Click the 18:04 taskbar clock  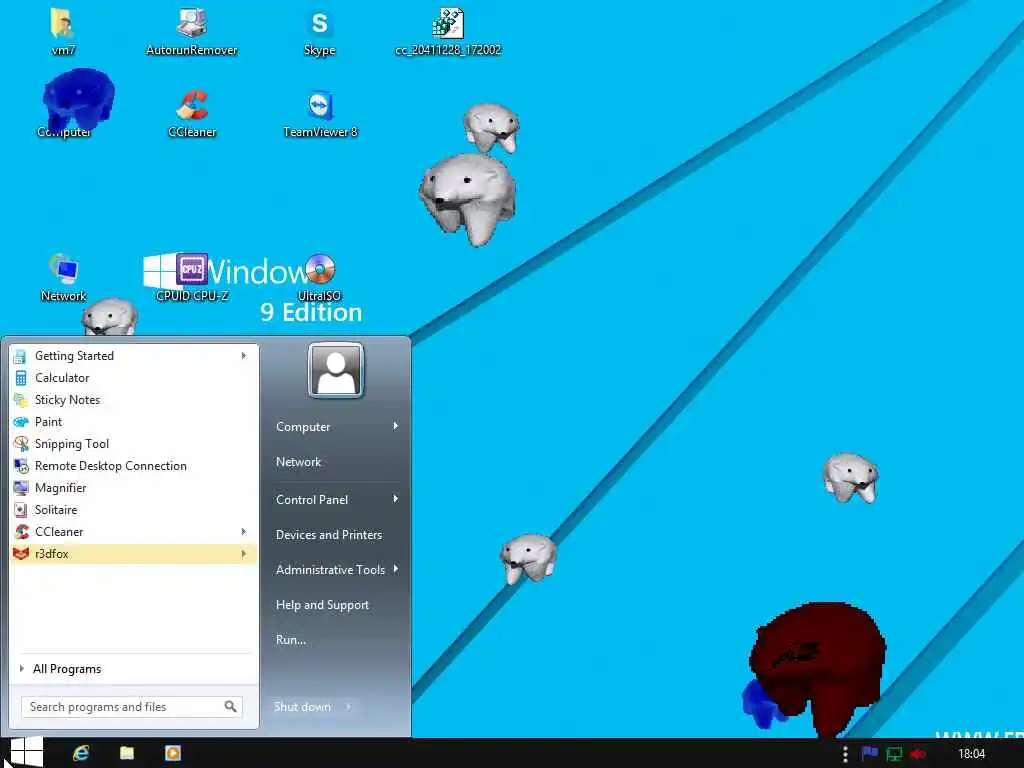(x=971, y=754)
